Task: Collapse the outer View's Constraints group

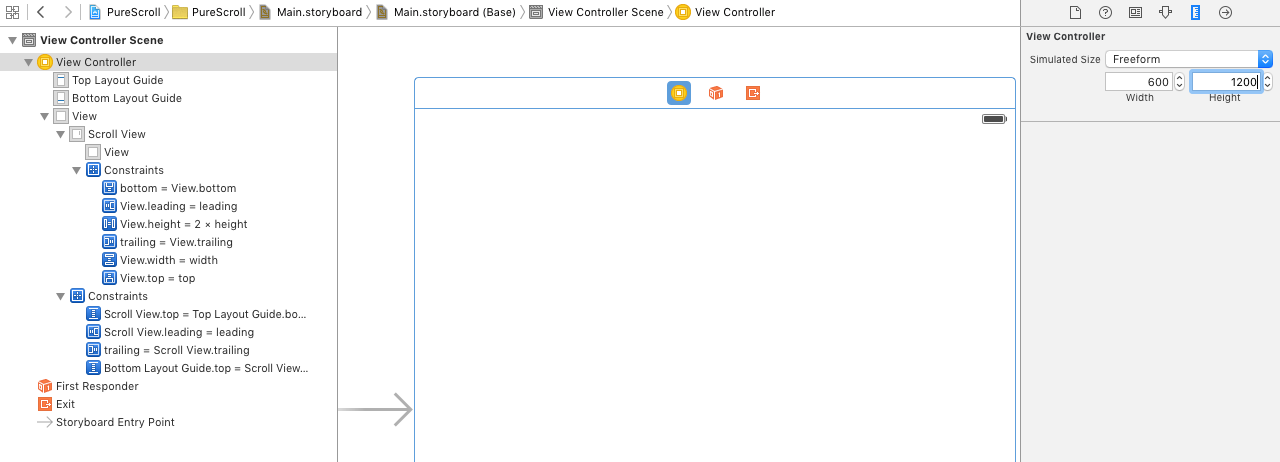Action: [x=60, y=296]
